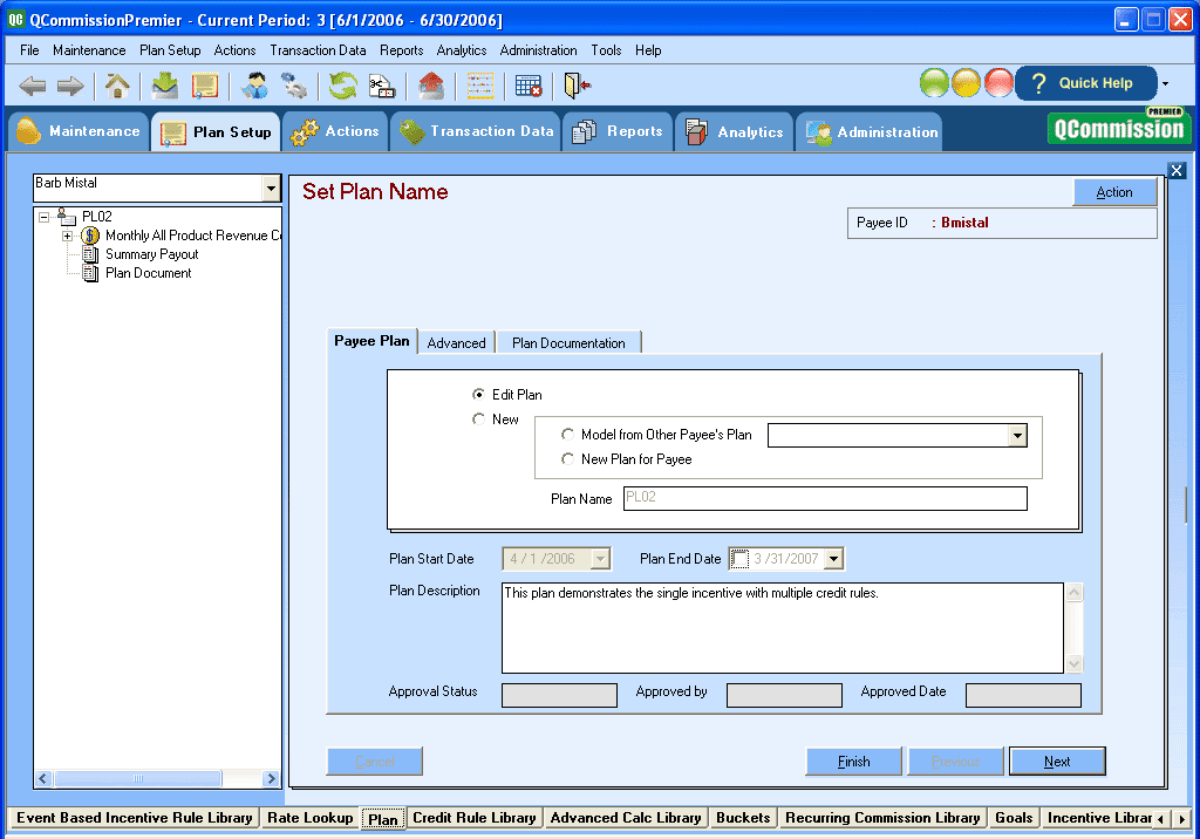Click the Cancel button
The height and width of the screenshot is (839, 1200).
(x=374, y=761)
